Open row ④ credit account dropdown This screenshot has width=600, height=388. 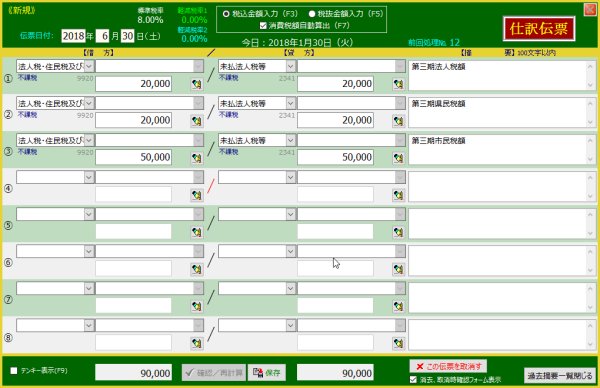pyautogui.click(x=290, y=177)
